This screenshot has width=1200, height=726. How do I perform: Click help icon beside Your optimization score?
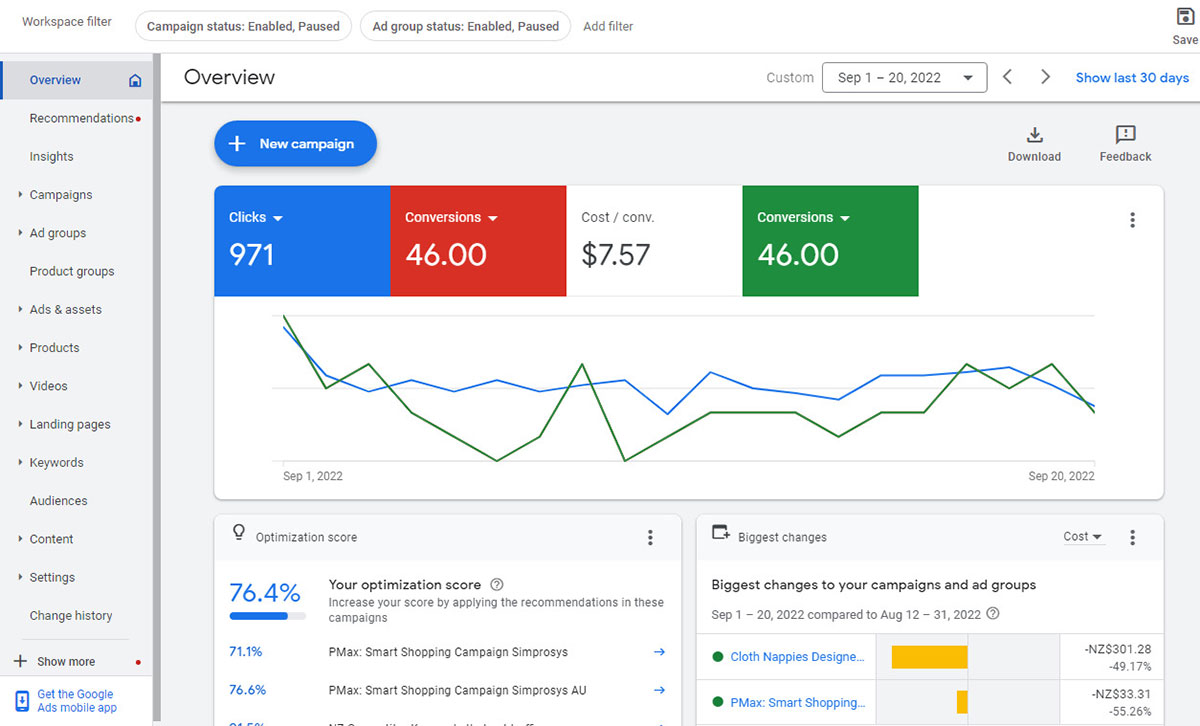(497, 585)
